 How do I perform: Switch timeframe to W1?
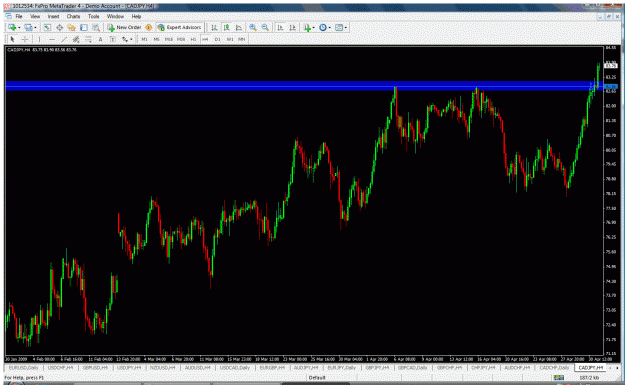tap(230, 39)
